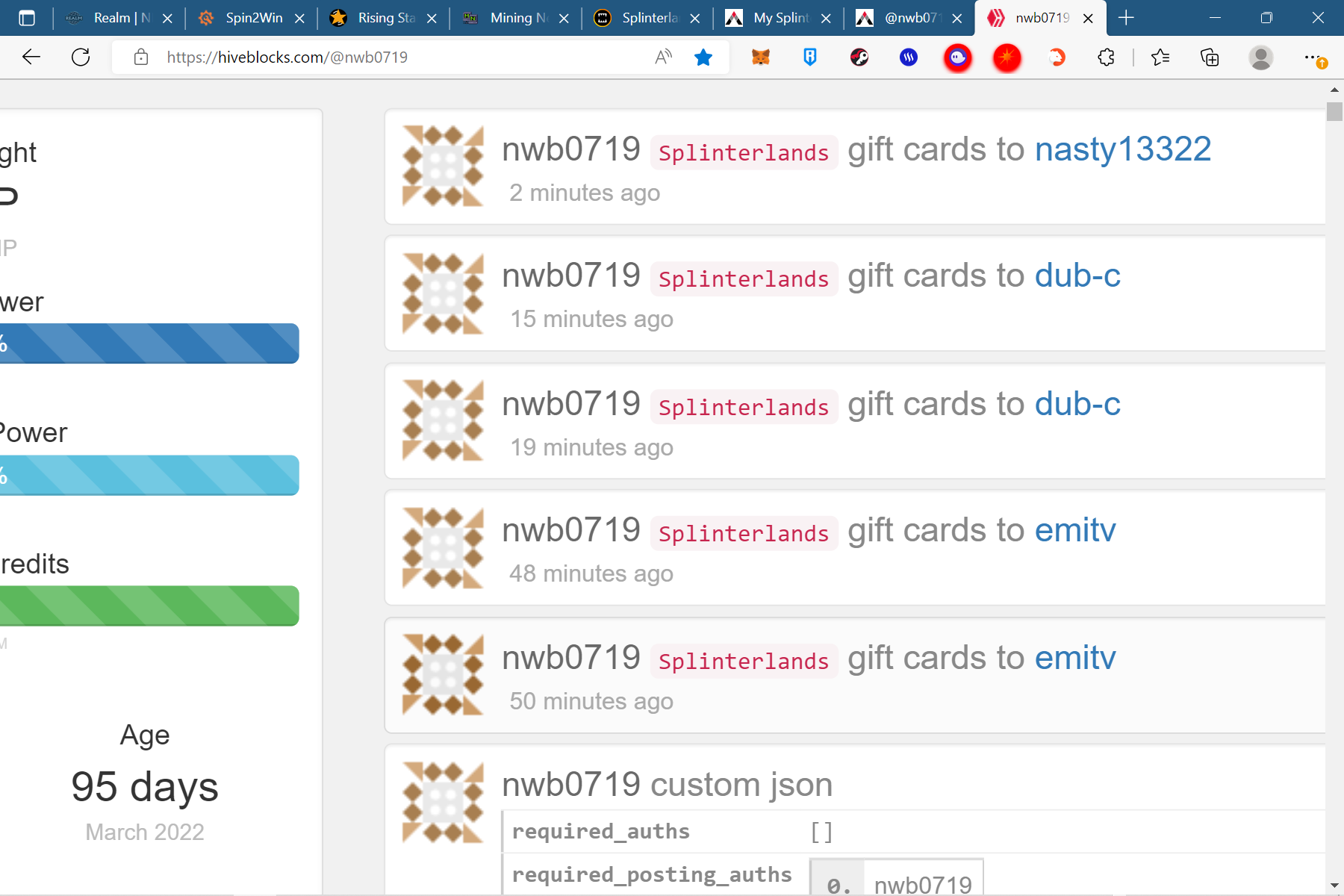Screen dimensions: 1344x896
Task: Open the MetaMask fox extension
Action: pos(761,57)
